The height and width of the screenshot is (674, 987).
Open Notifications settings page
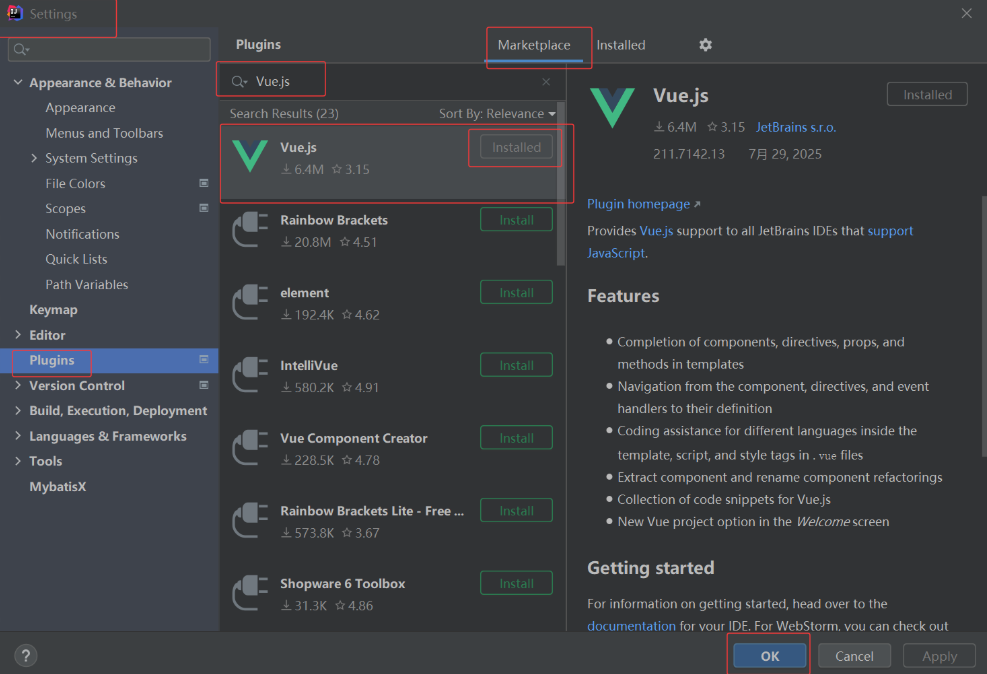tap(82, 234)
